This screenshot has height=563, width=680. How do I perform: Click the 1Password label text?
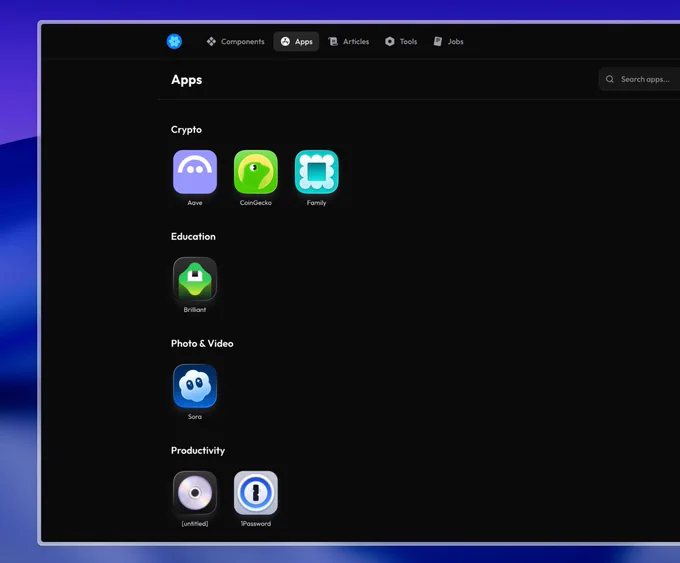coord(255,524)
